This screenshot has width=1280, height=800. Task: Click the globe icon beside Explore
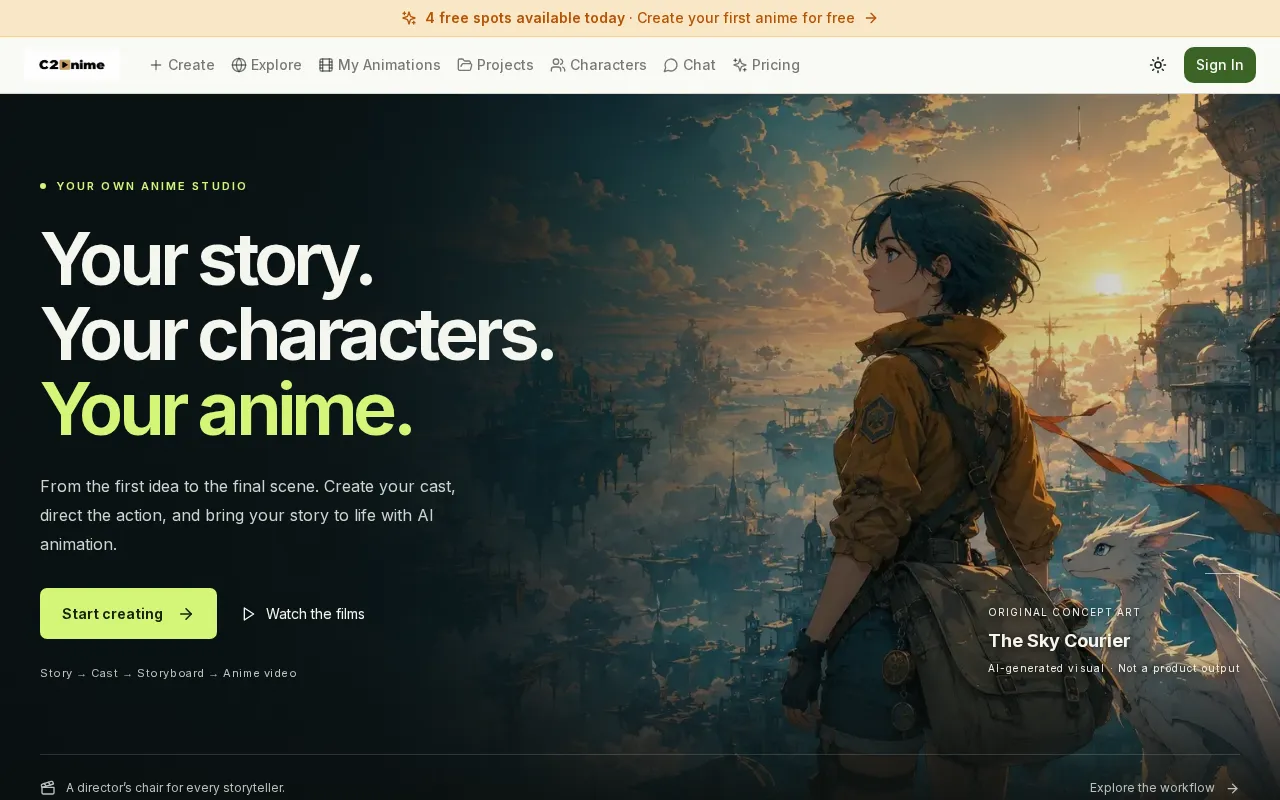[x=239, y=65]
